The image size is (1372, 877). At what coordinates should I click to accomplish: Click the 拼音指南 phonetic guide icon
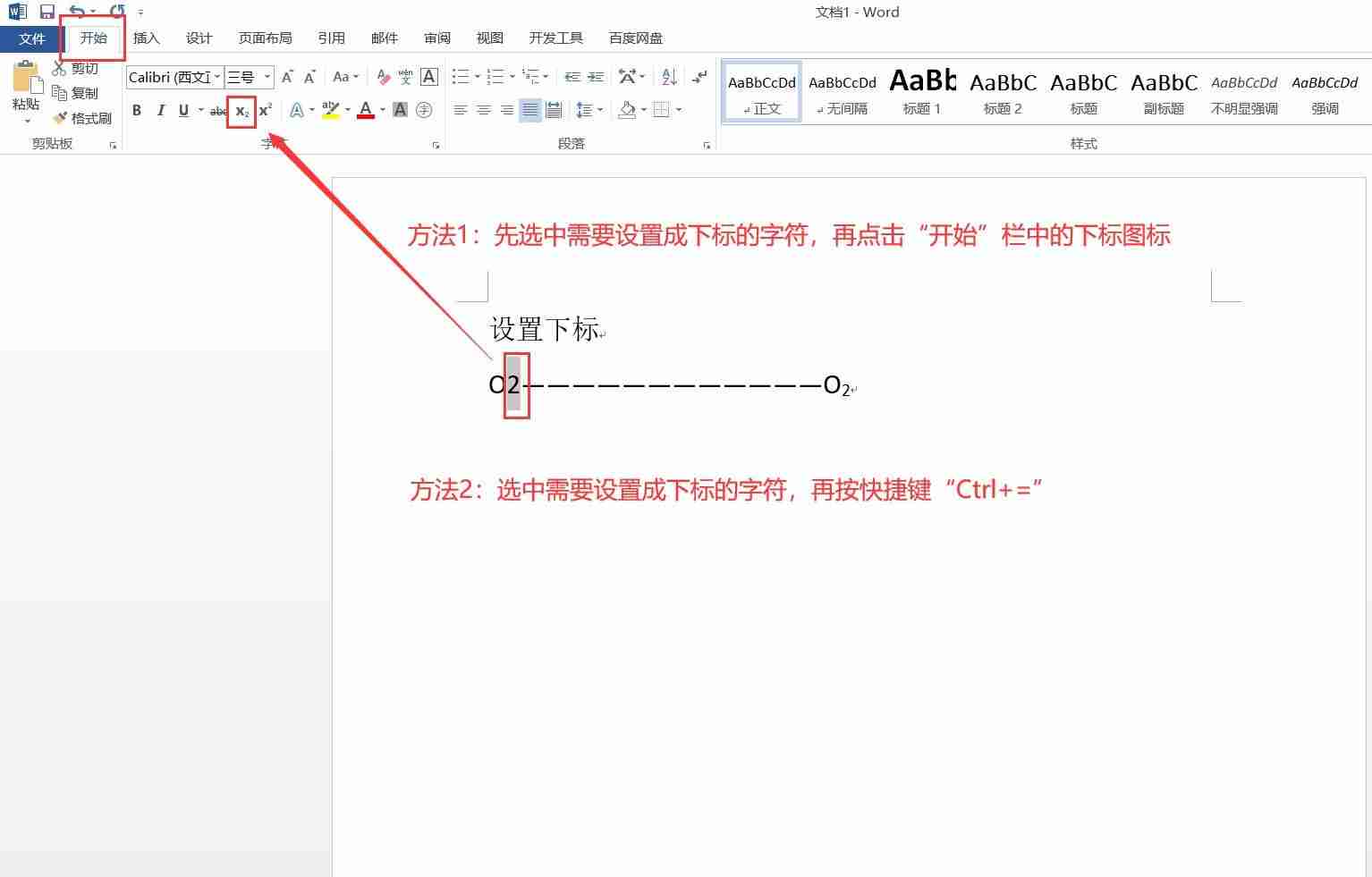405,77
